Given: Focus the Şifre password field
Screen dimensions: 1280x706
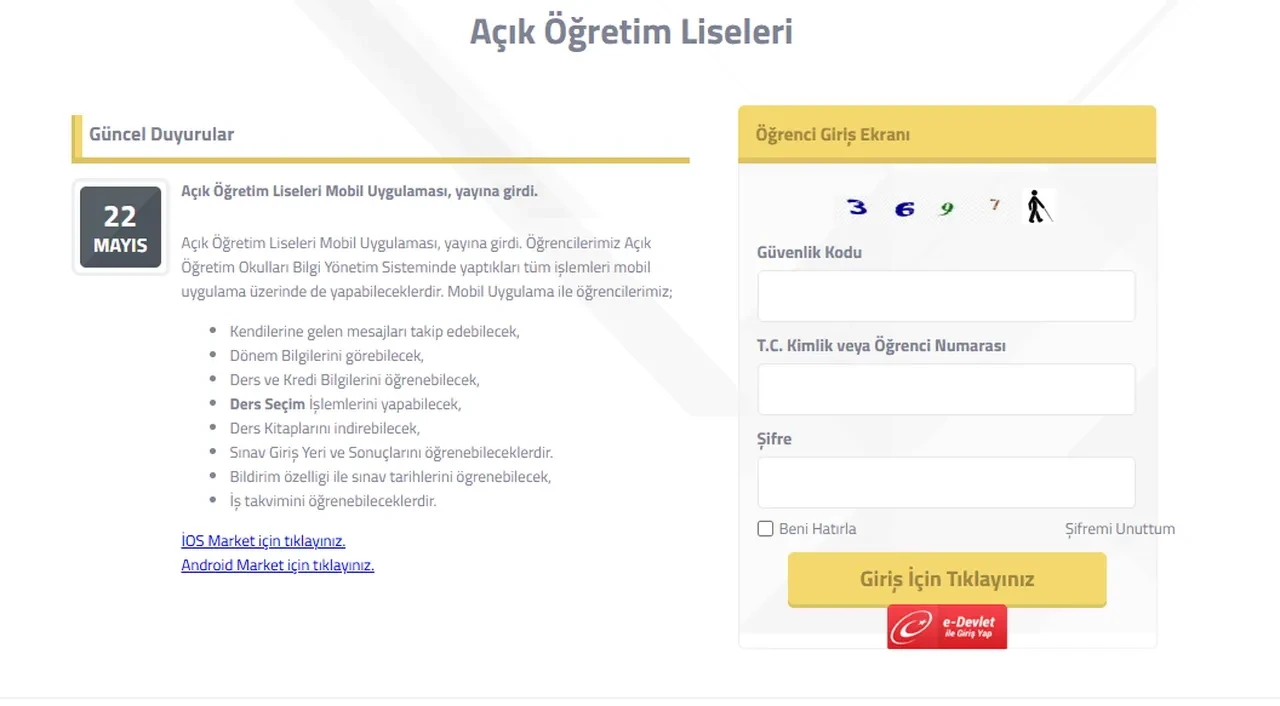Looking at the screenshot, I should [x=946, y=482].
